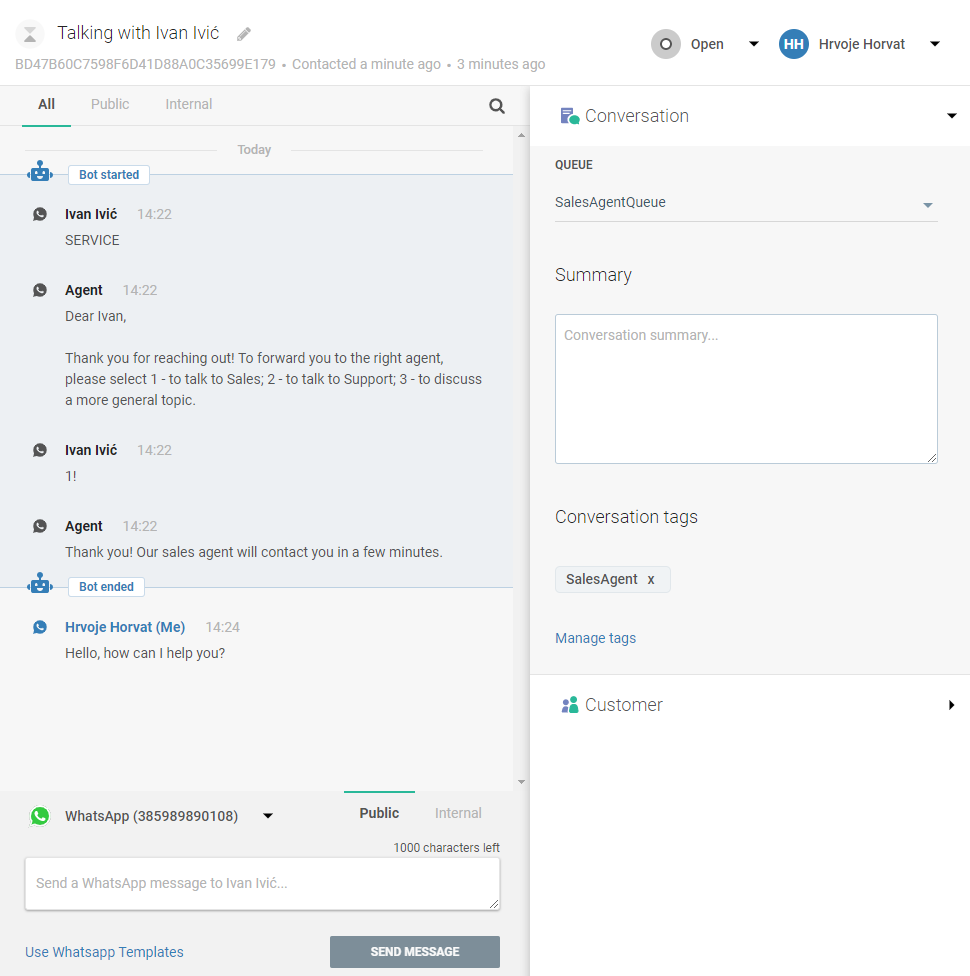Click the green WhatsApp channel icon
The width and height of the screenshot is (970, 976).
coord(40,816)
